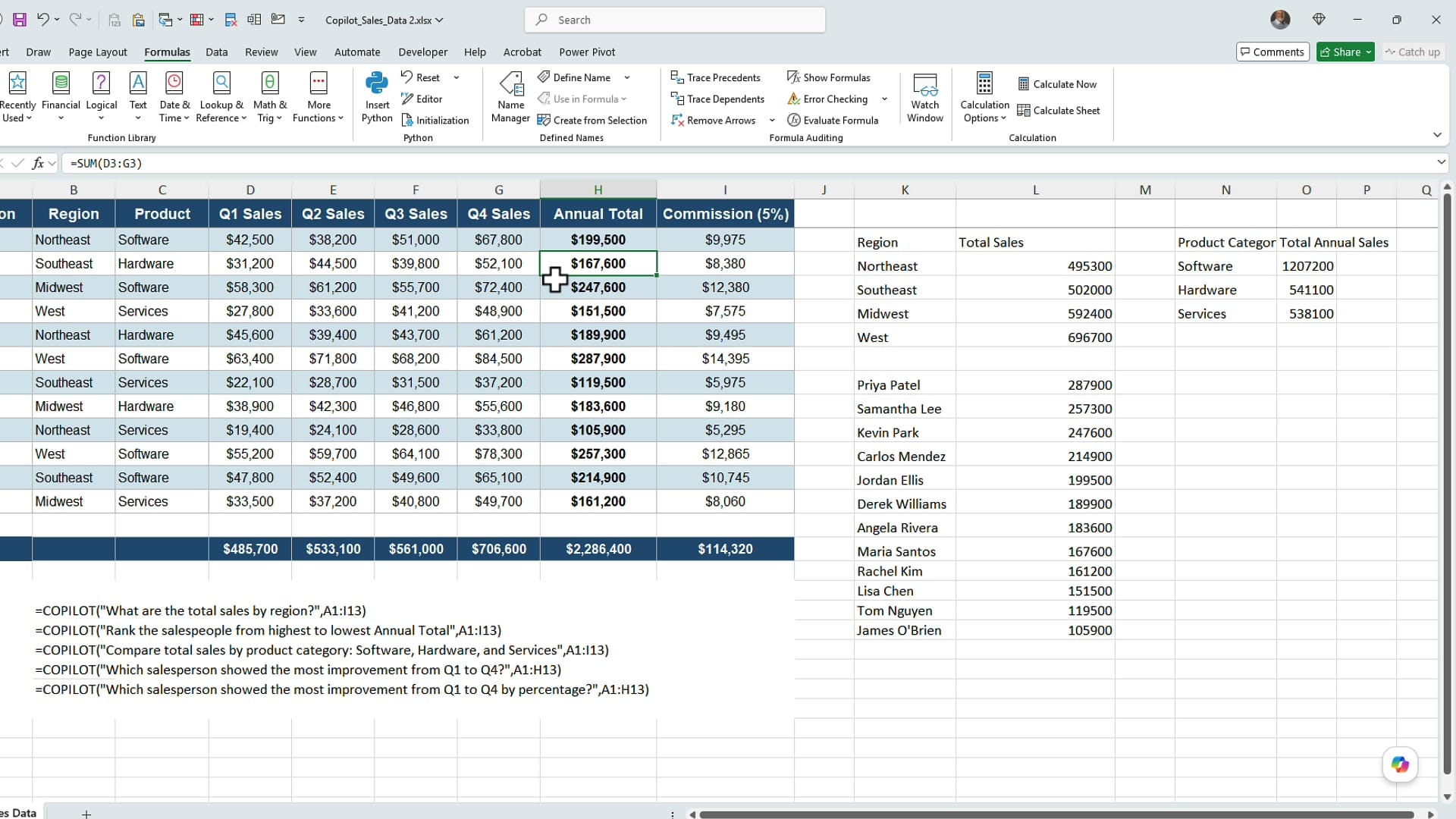Click the Comments button
The height and width of the screenshot is (819, 1456).
(x=1272, y=52)
